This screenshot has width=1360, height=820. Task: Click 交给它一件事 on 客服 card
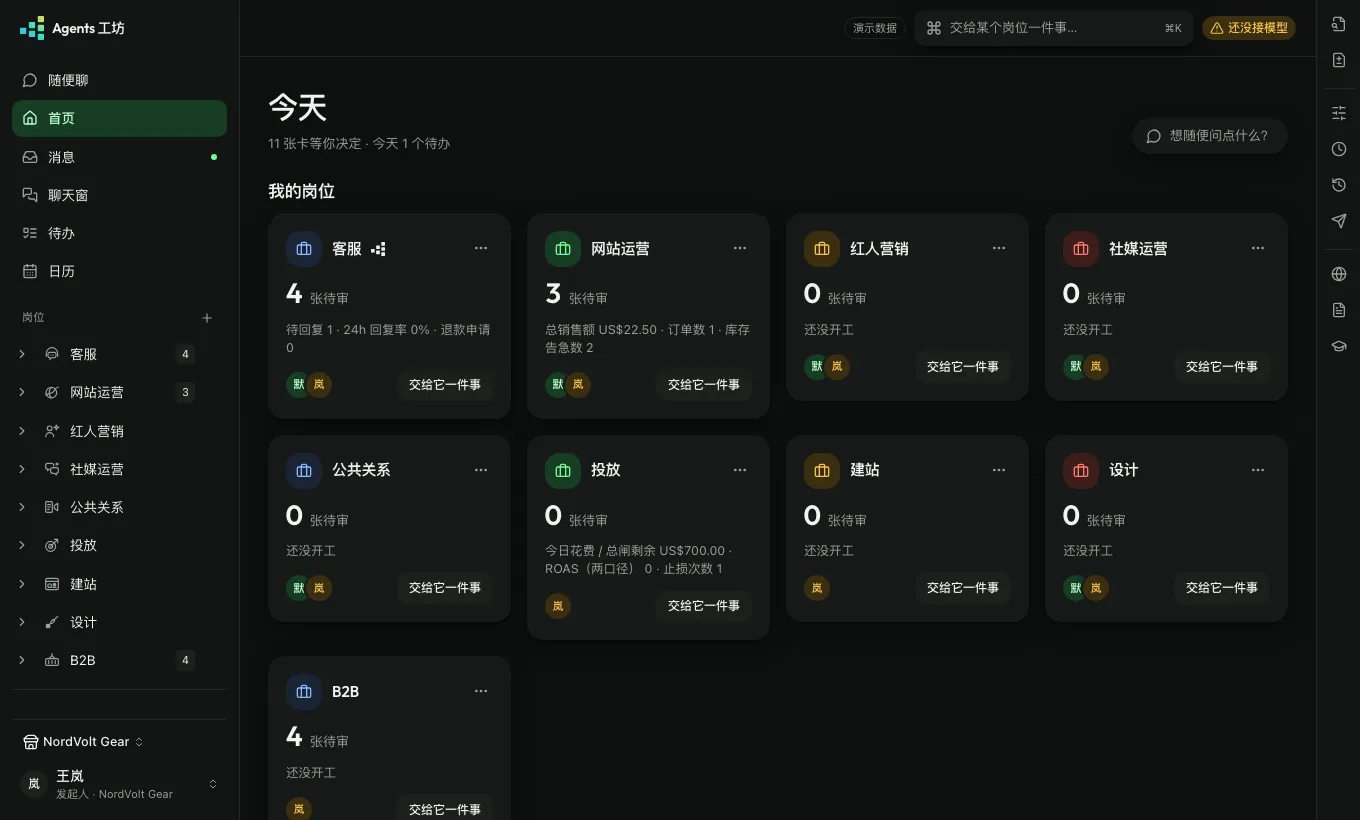click(x=445, y=385)
